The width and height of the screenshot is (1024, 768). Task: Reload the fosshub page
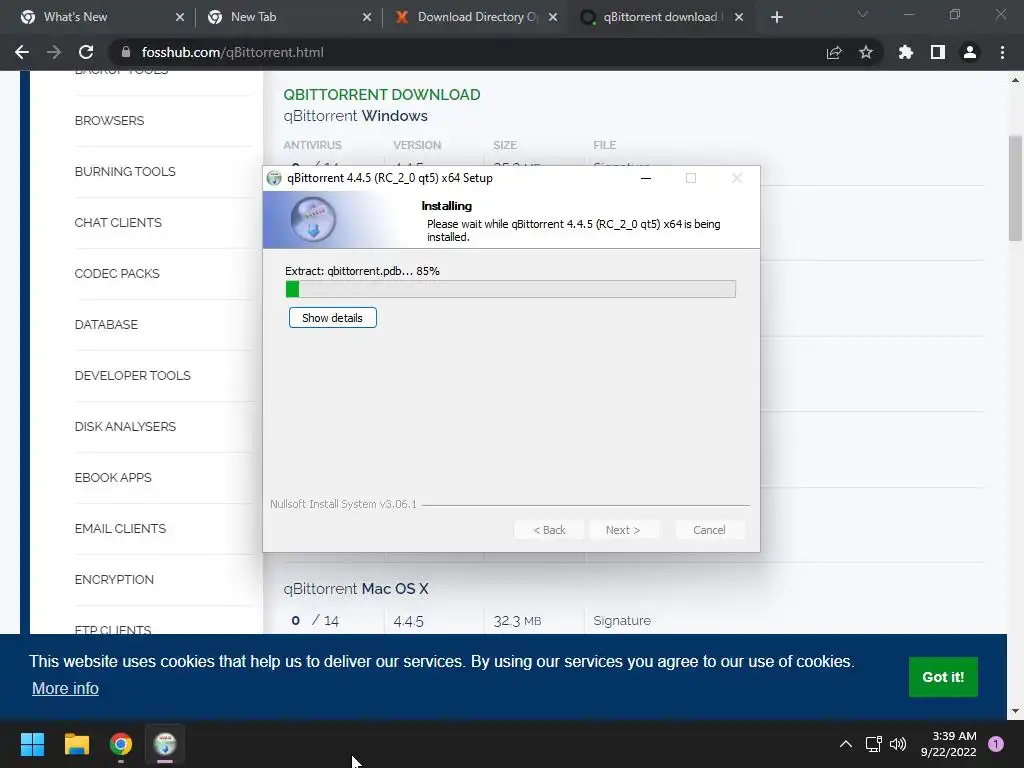86,52
